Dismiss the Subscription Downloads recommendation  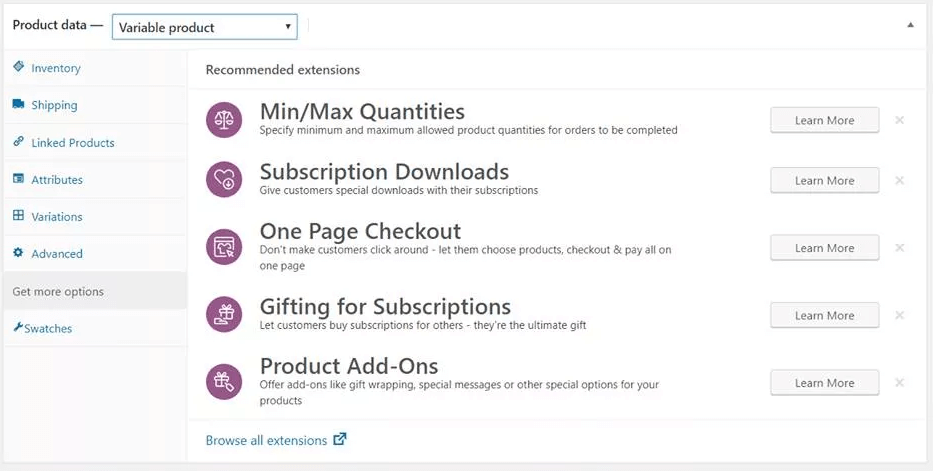(x=900, y=180)
